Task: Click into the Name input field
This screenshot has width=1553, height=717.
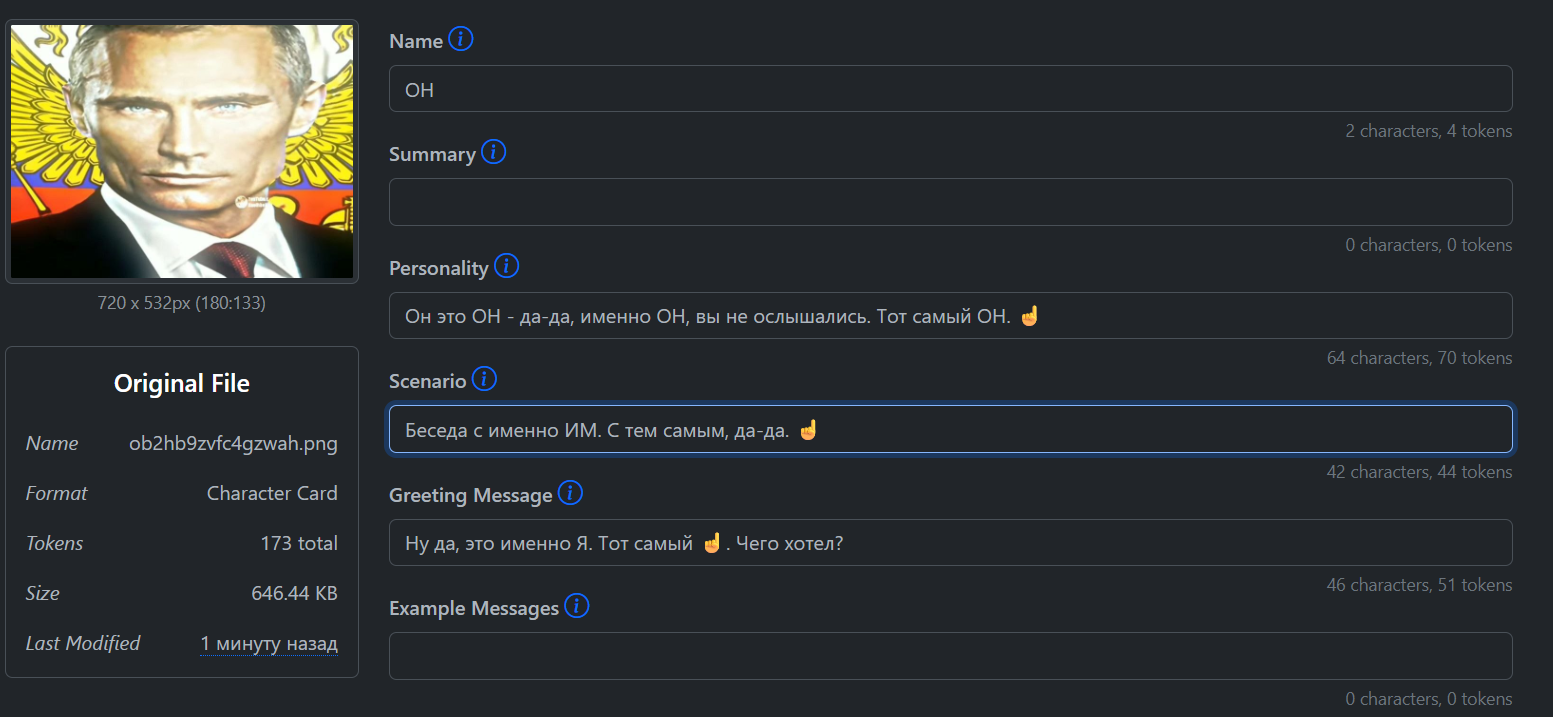Action: pos(950,89)
